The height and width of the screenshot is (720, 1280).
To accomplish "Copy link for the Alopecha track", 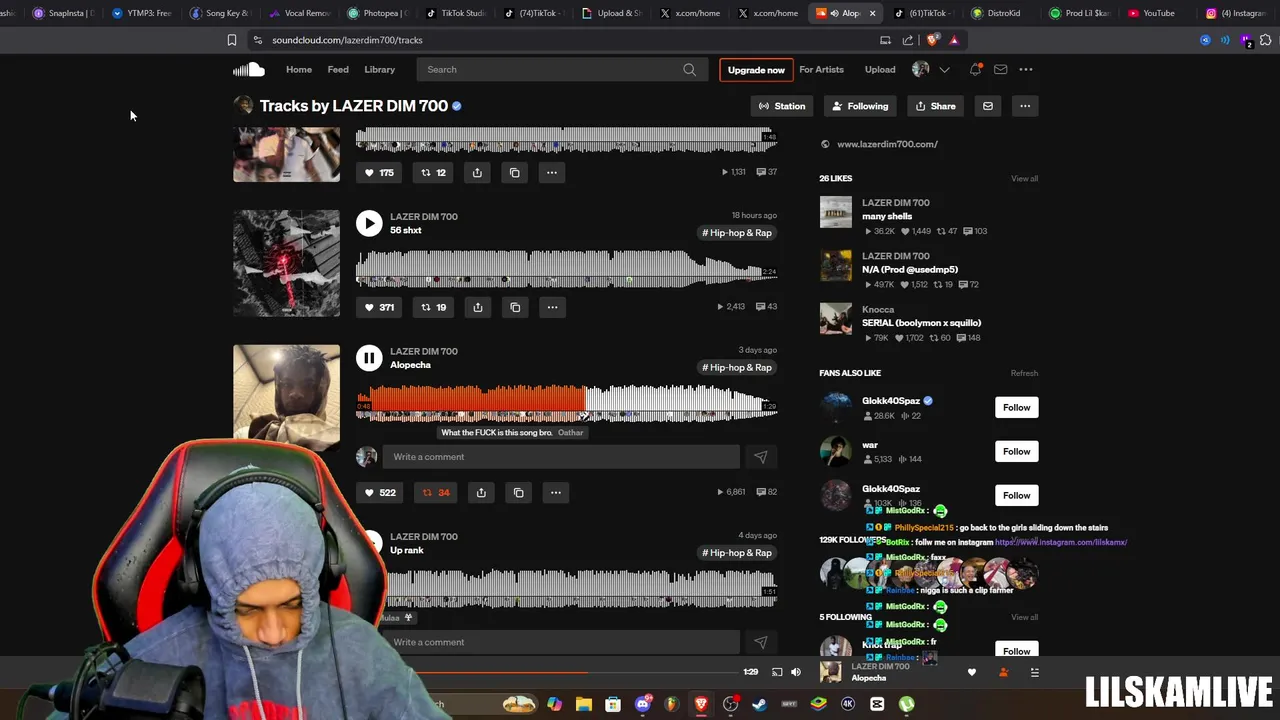I will click(x=518, y=492).
